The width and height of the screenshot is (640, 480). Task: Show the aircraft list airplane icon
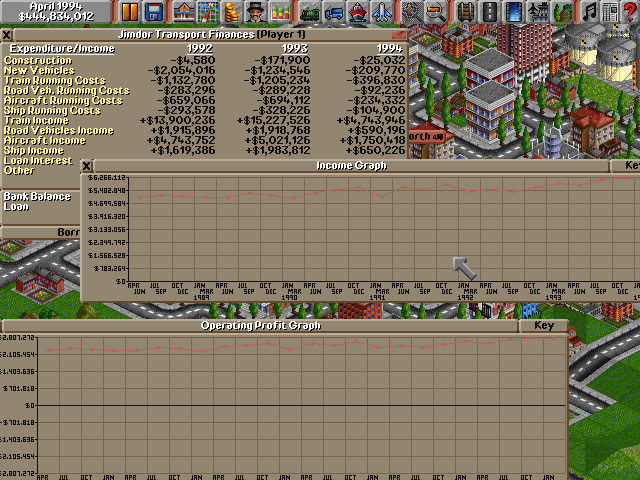point(382,12)
